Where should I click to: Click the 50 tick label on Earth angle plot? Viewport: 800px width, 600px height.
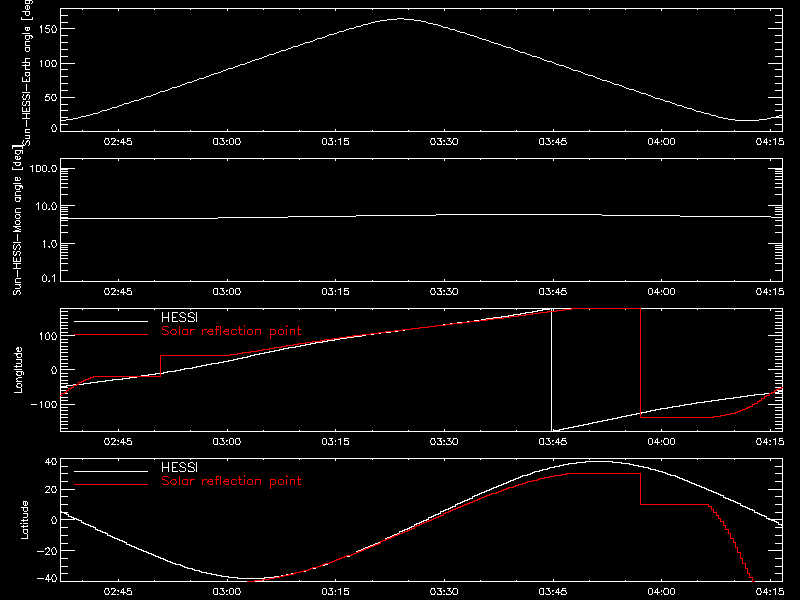pyautogui.click(x=51, y=97)
